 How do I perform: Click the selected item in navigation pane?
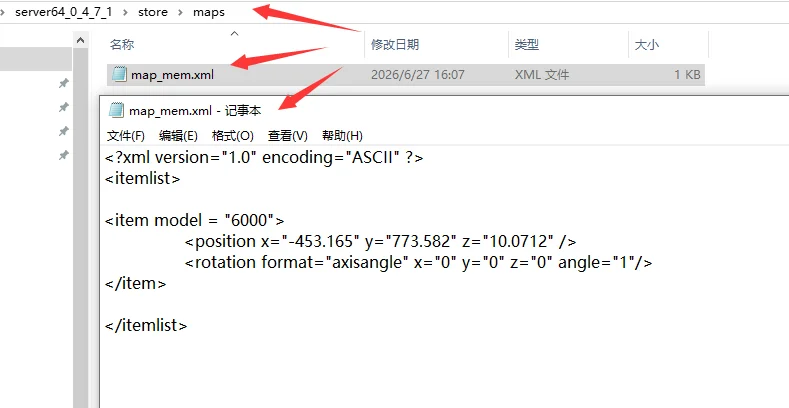[x=36, y=59]
